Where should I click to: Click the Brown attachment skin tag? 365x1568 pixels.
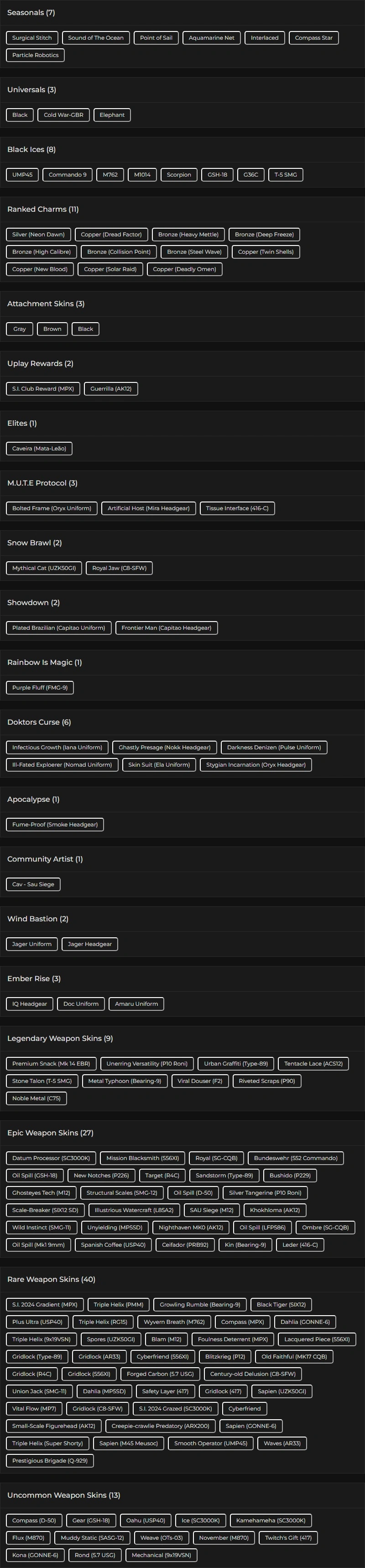52,329
